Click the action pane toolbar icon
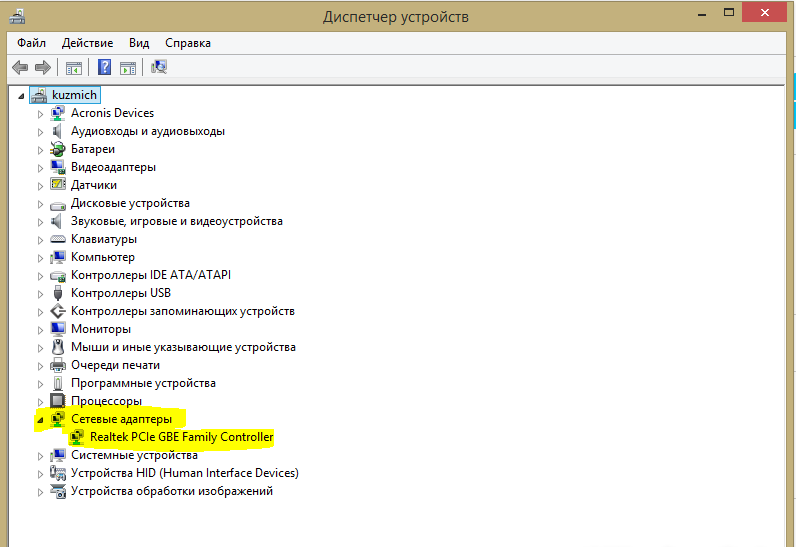 [127, 67]
